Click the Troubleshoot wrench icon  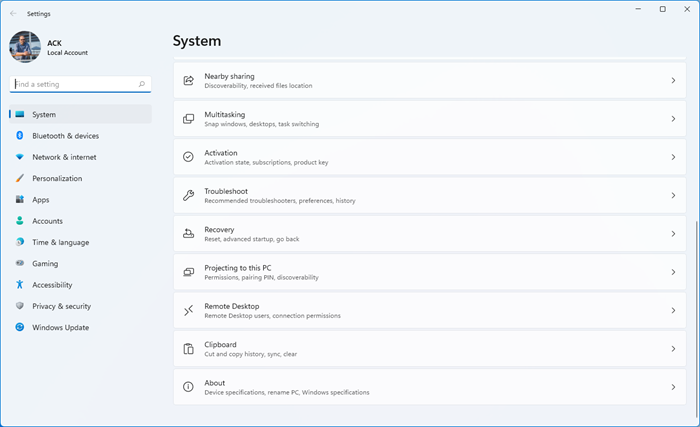coord(188,195)
